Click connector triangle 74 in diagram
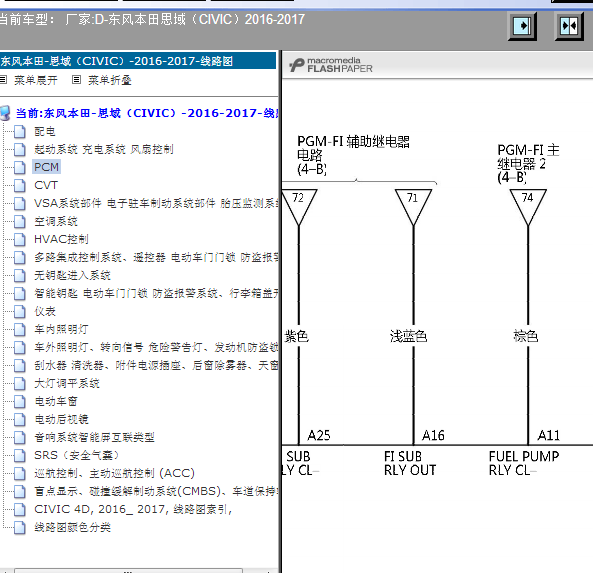593x573 pixels. pos(528,207)
